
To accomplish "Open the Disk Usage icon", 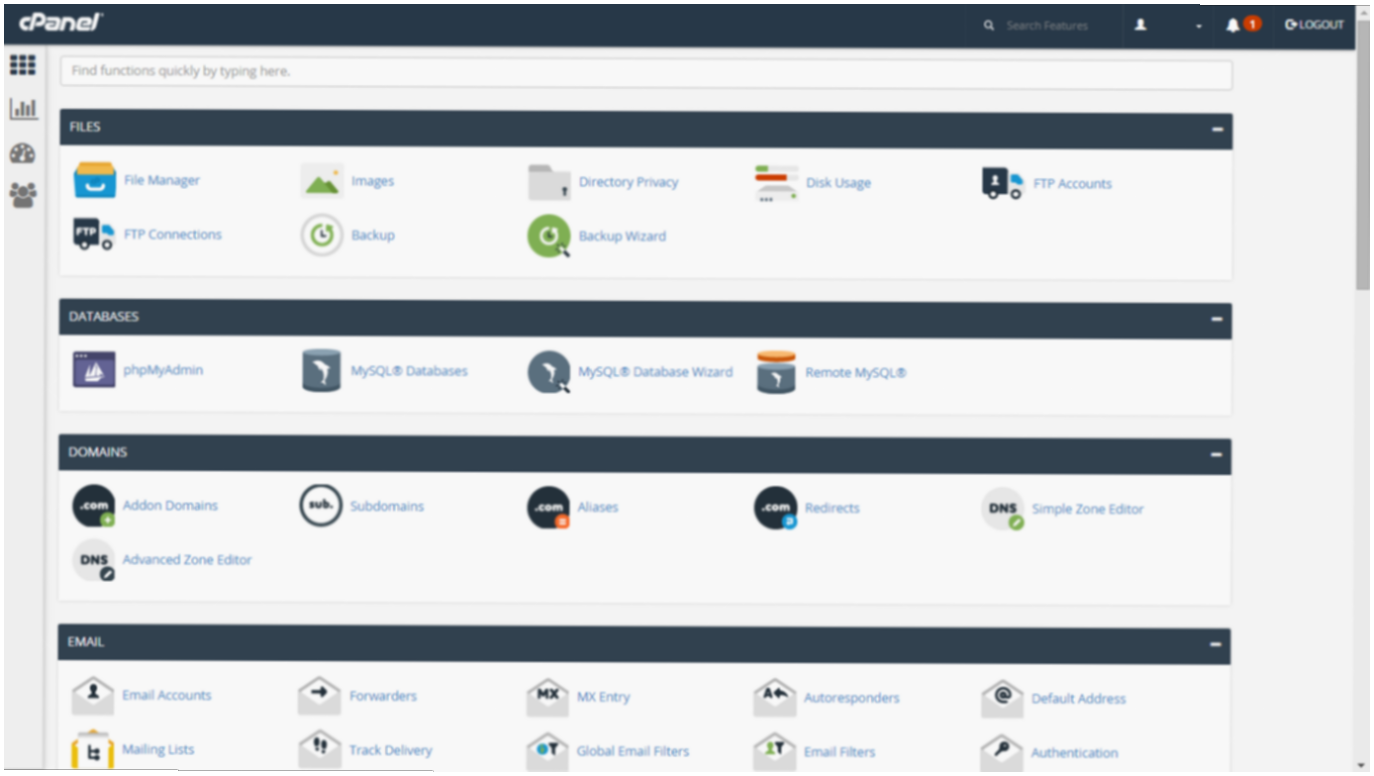I will click(776, 184).
